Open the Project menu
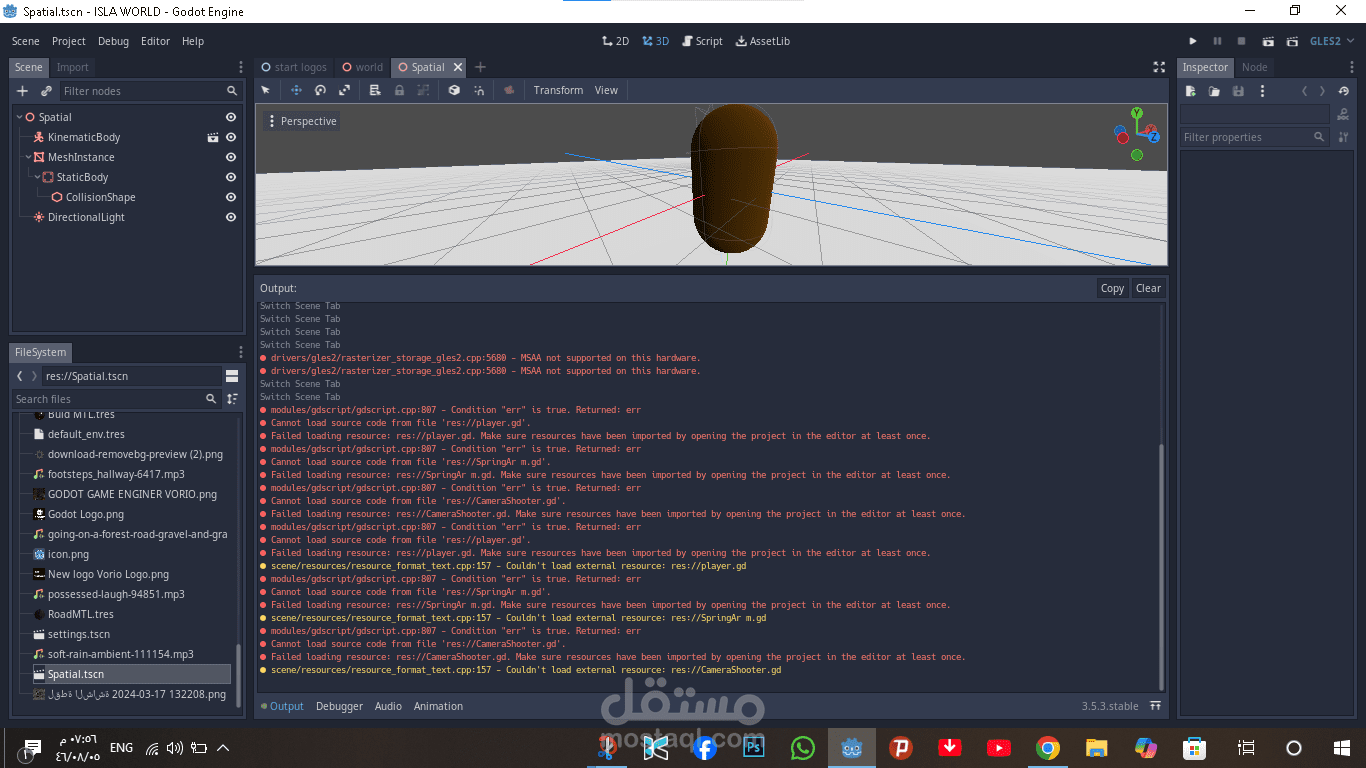 pos(69,41)
